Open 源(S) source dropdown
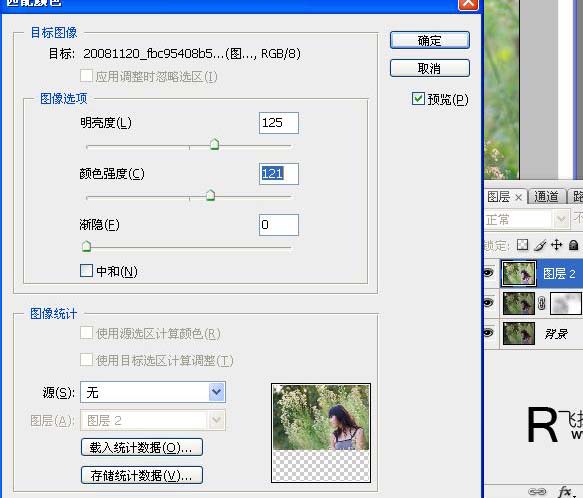 click(x=153, y=392)
